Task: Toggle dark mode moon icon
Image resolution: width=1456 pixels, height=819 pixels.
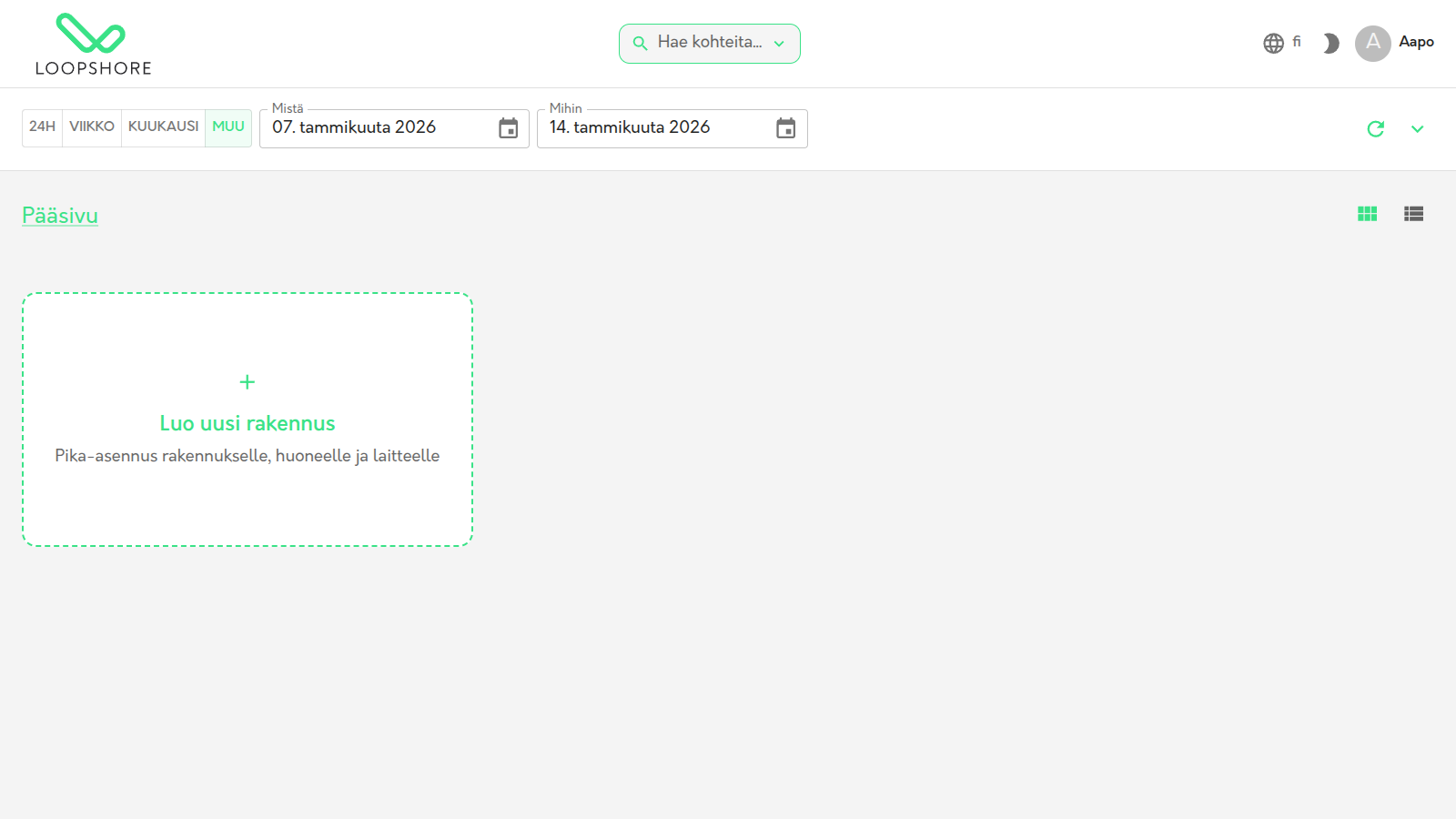Action: (1330, 43)
